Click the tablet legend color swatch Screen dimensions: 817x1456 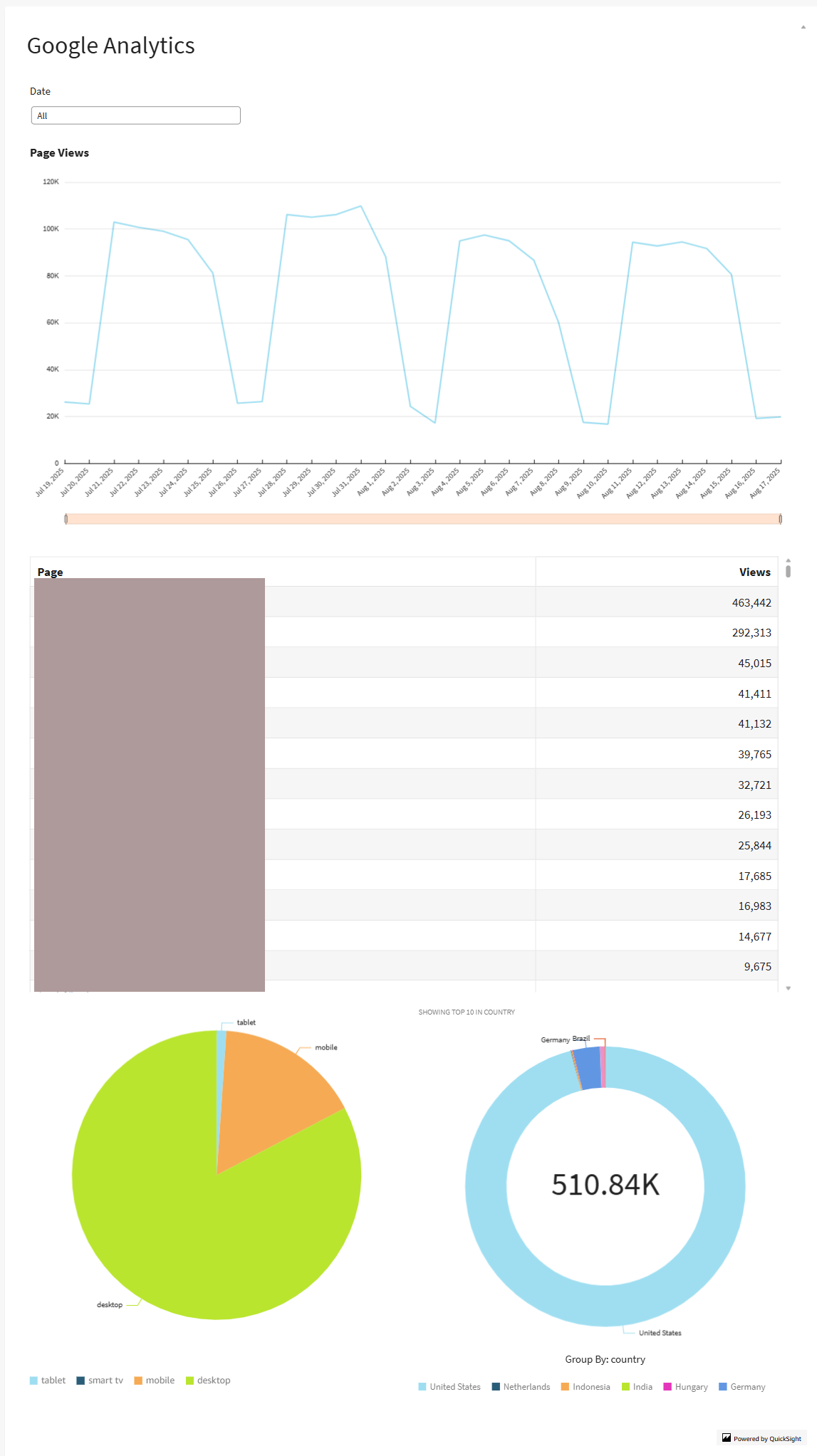point(33,1381)
